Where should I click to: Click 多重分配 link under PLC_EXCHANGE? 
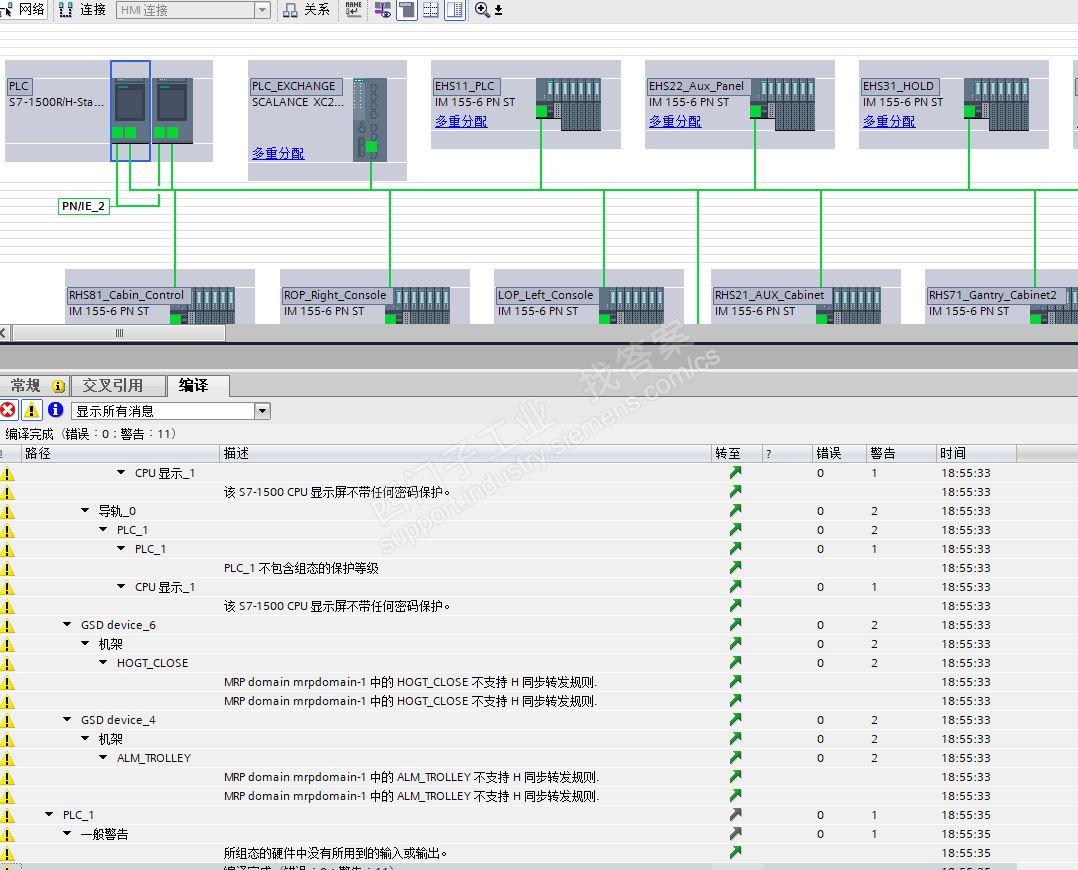click(278, 153)
